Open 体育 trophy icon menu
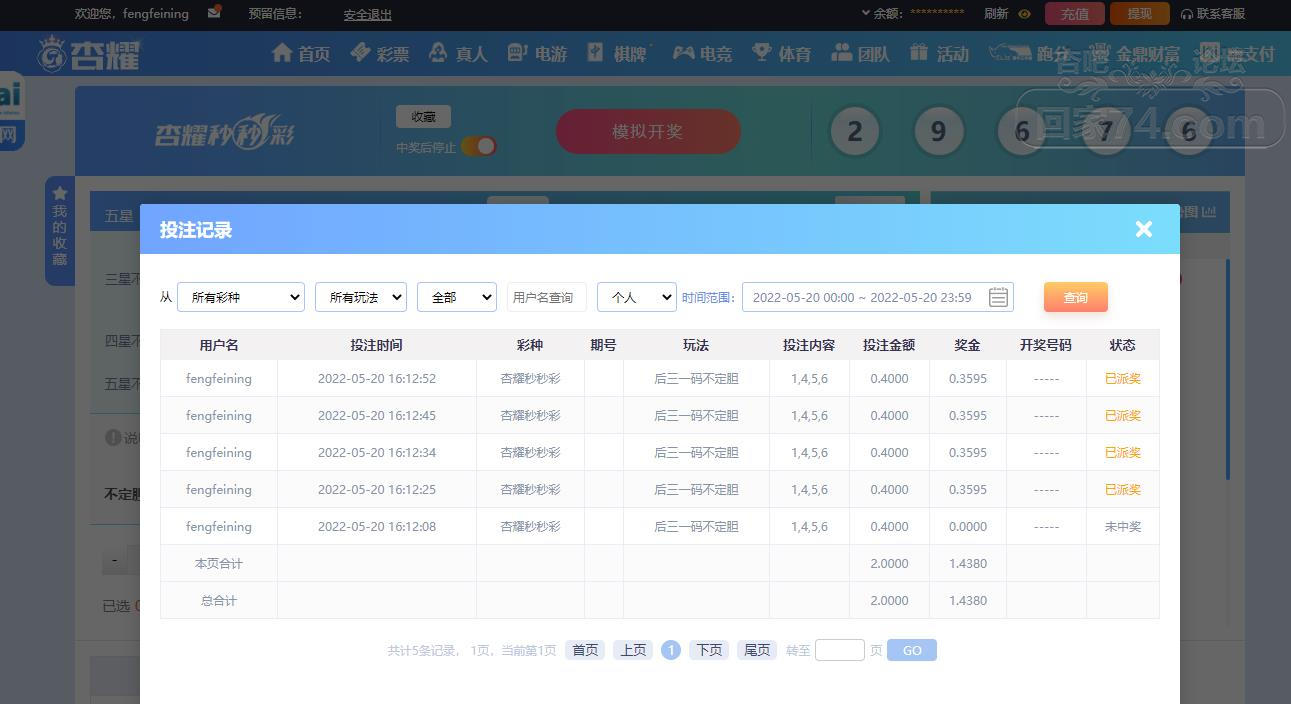The width and height of the screenshot is (1291, 704). click(762, 53)
